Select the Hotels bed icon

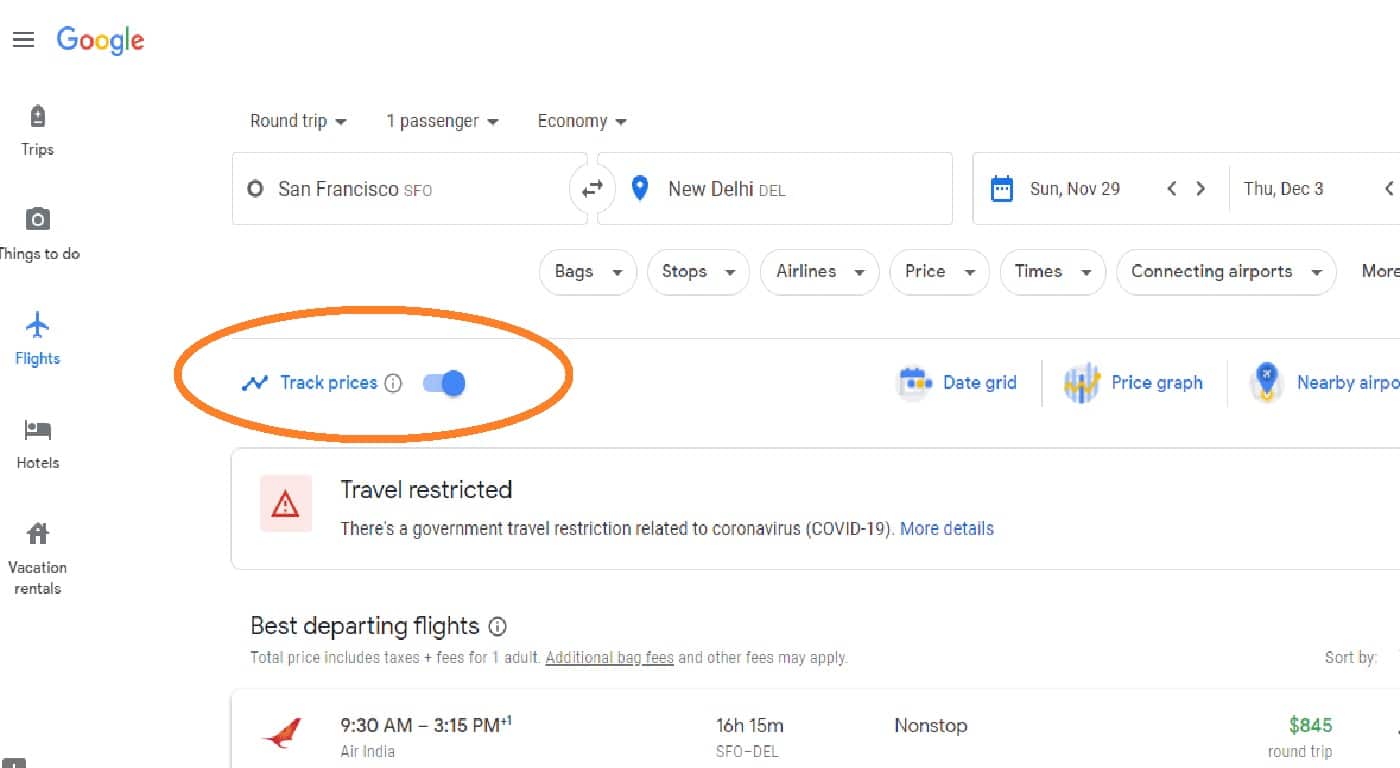pos(38,430)
